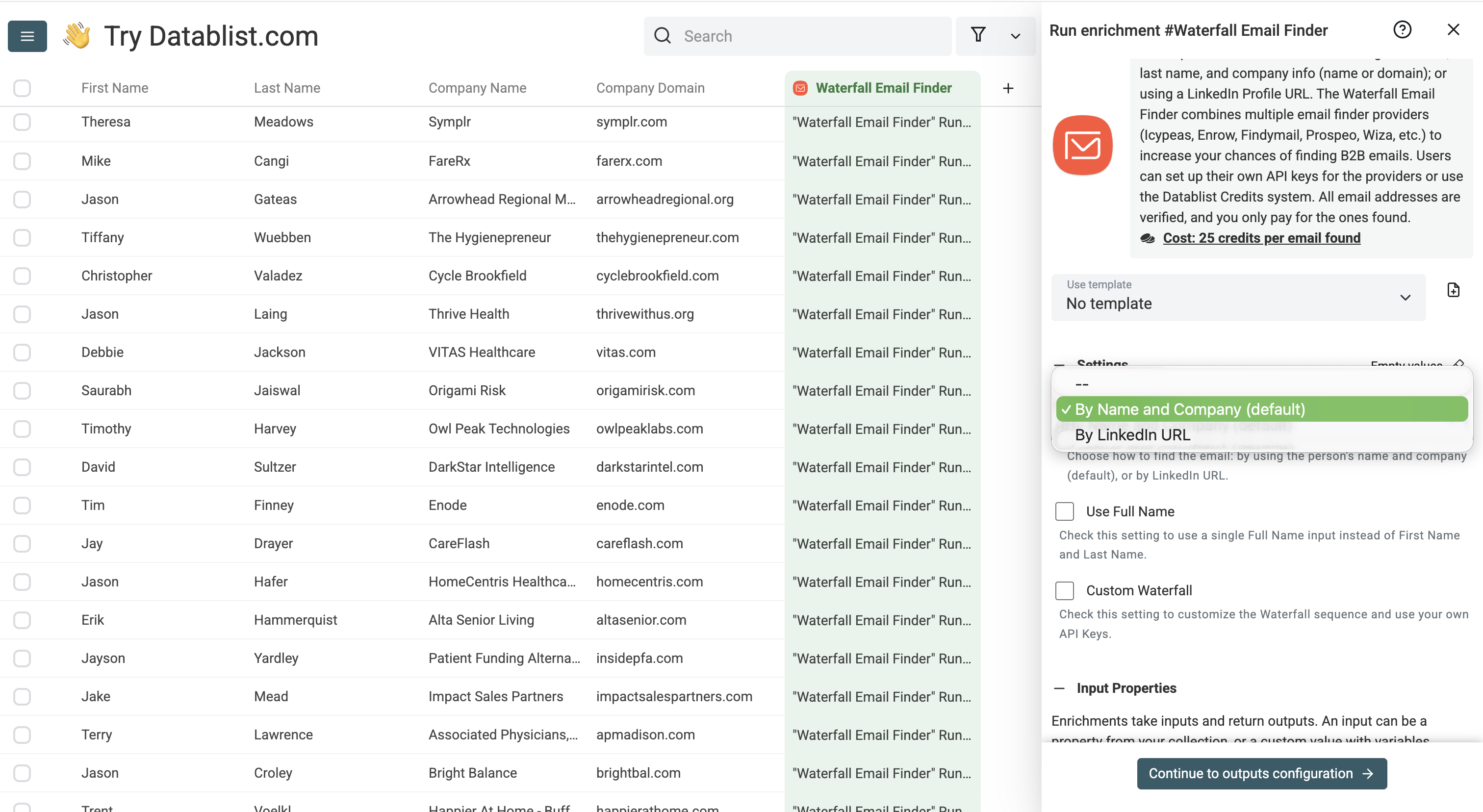Select the Erik Hammerquist row checkbox
Screen dimensions: 1483x812
pos(22,620)
